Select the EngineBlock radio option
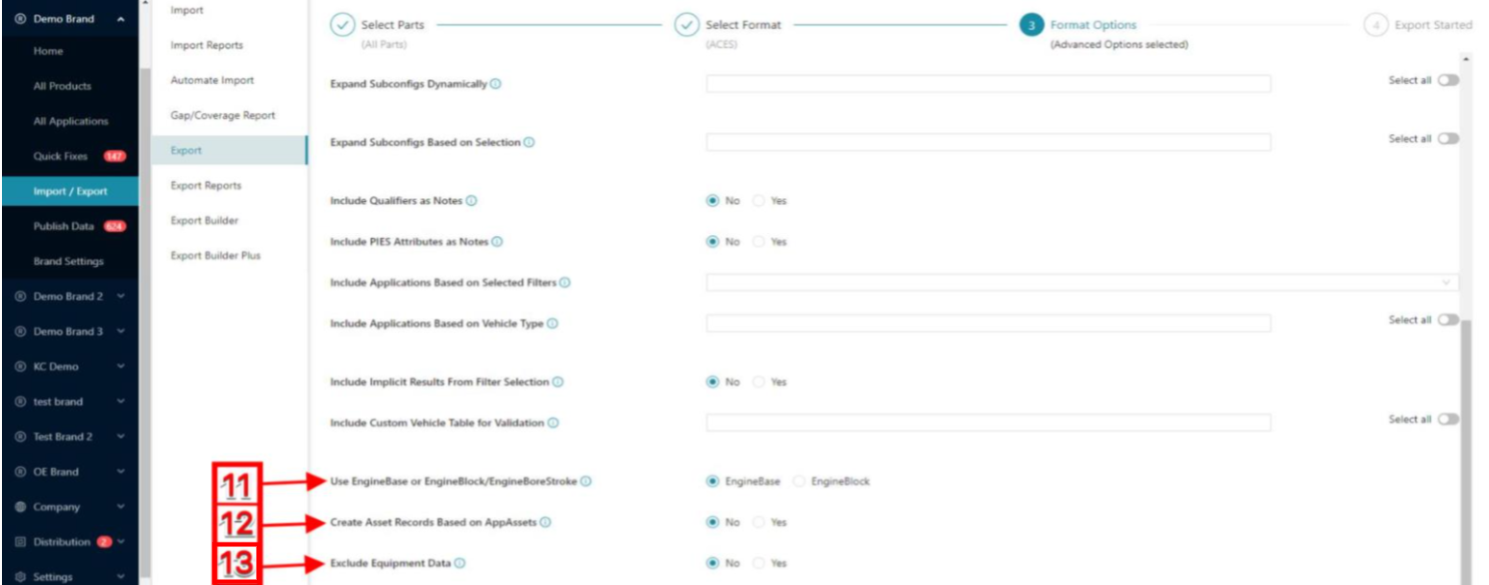The width and height of the screenshot is (1489, 585). (797, 481)
